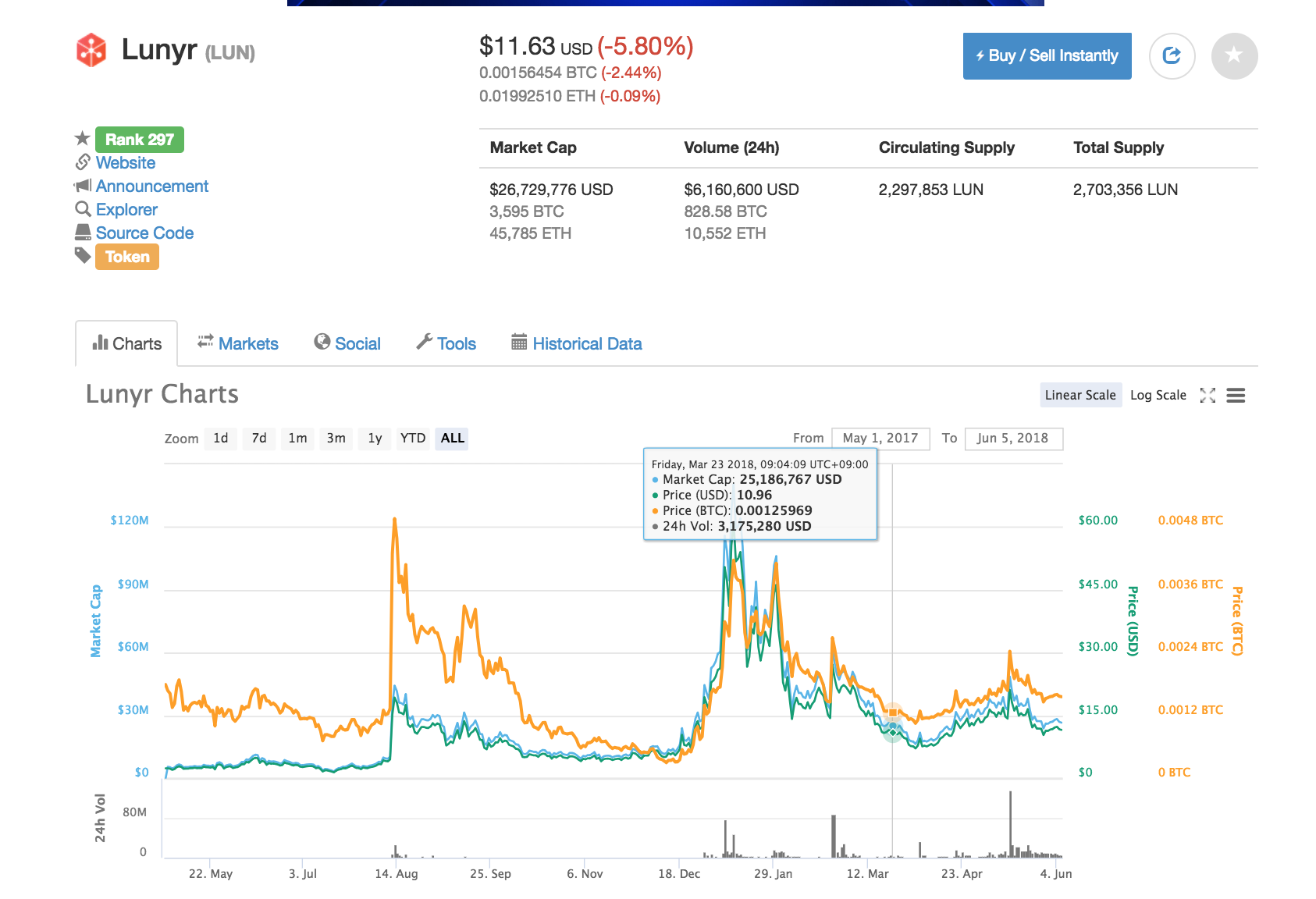This screenshot has width=1316, height=899.
Task: Open the Historical Data tab
Action: (x=577, y=343)
